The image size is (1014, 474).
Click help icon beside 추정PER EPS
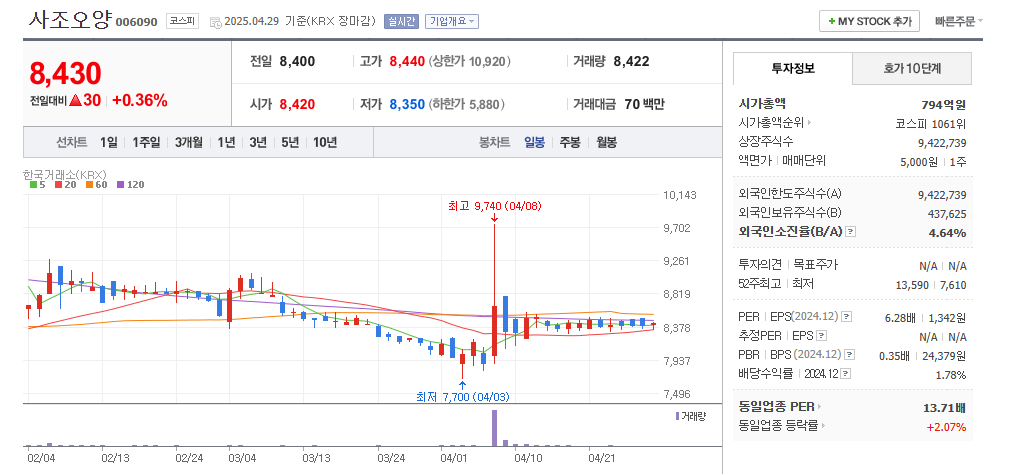click(821, 336)
